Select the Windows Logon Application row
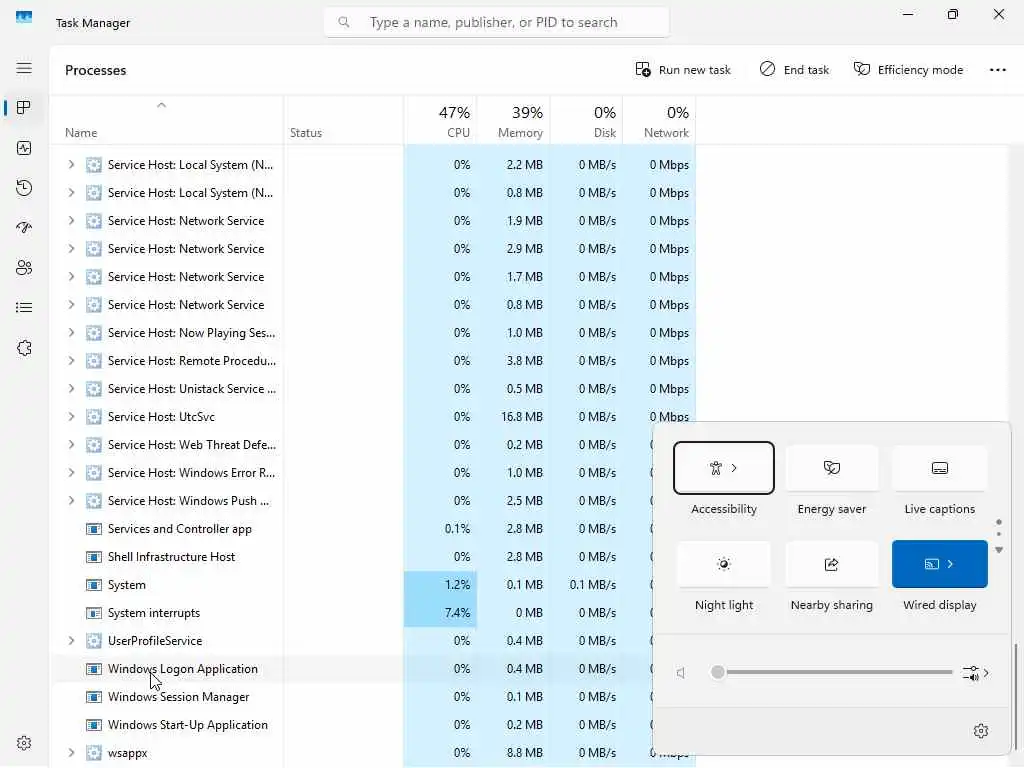Image resolution: width=1024 pixels, height=768 pixels. [353, 669]
